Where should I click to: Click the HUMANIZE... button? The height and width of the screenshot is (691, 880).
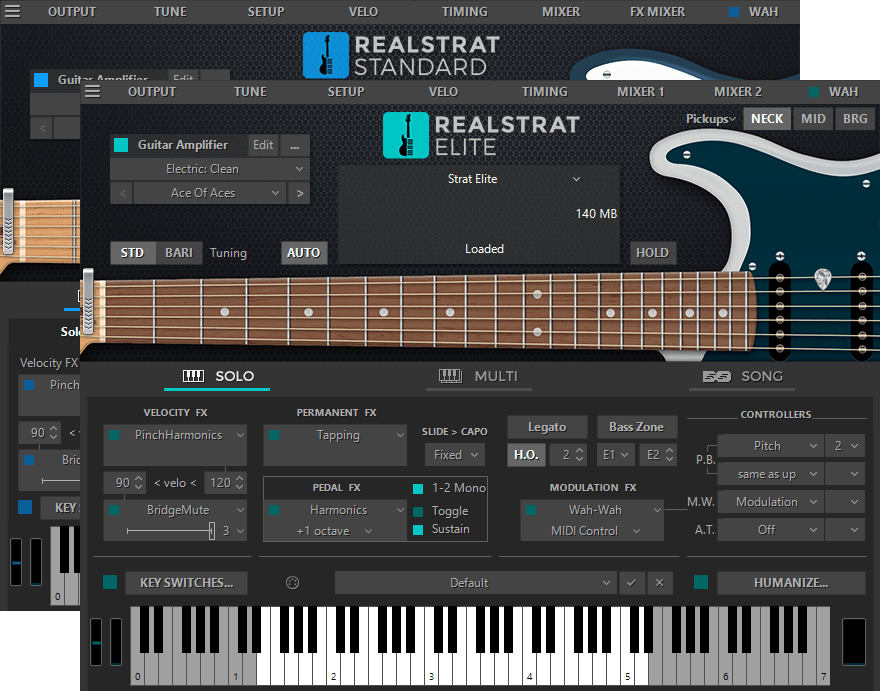point(790,583)
